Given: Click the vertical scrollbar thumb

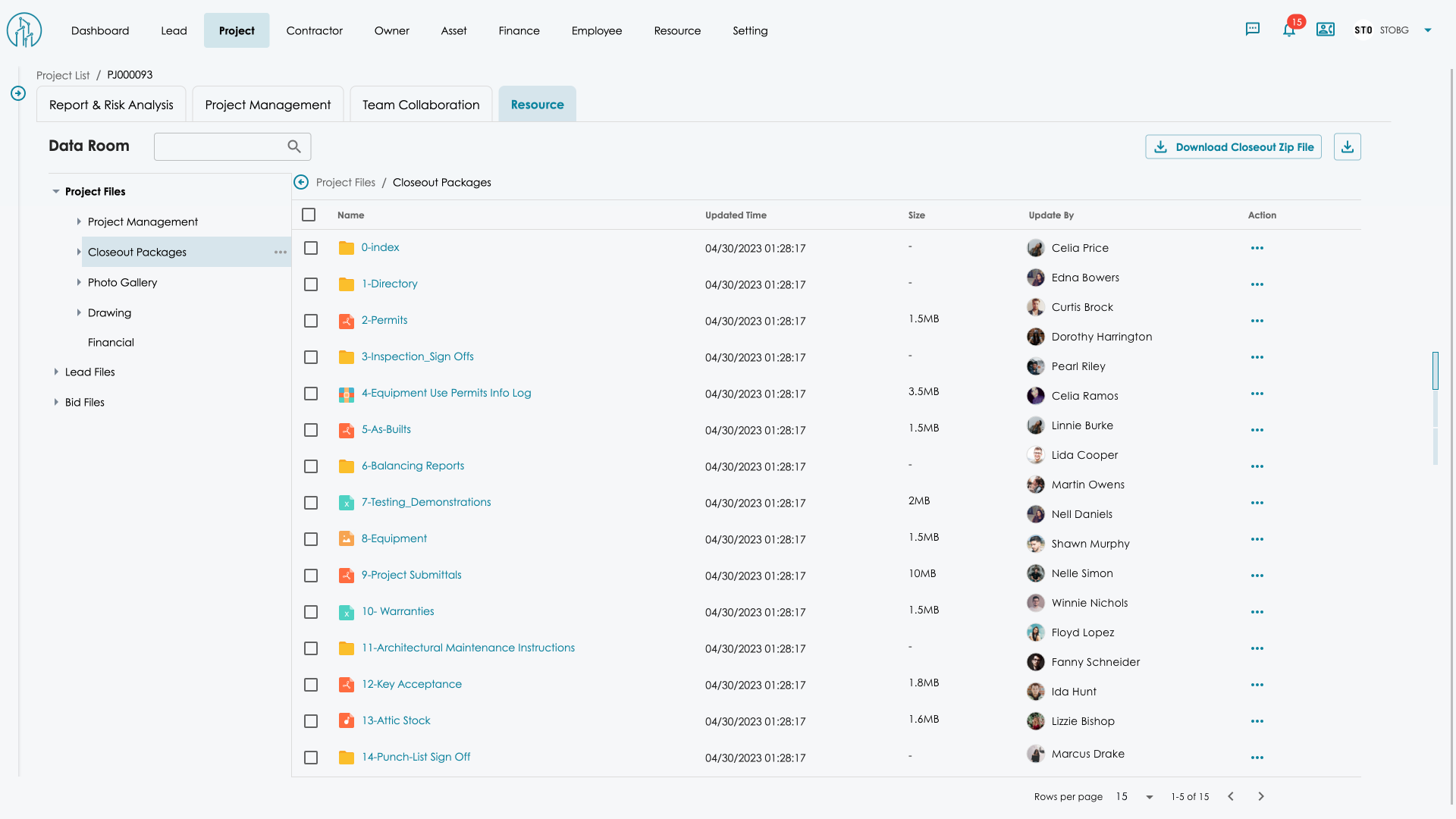Looking at the screenshot, I should [x=1435, y=370].
